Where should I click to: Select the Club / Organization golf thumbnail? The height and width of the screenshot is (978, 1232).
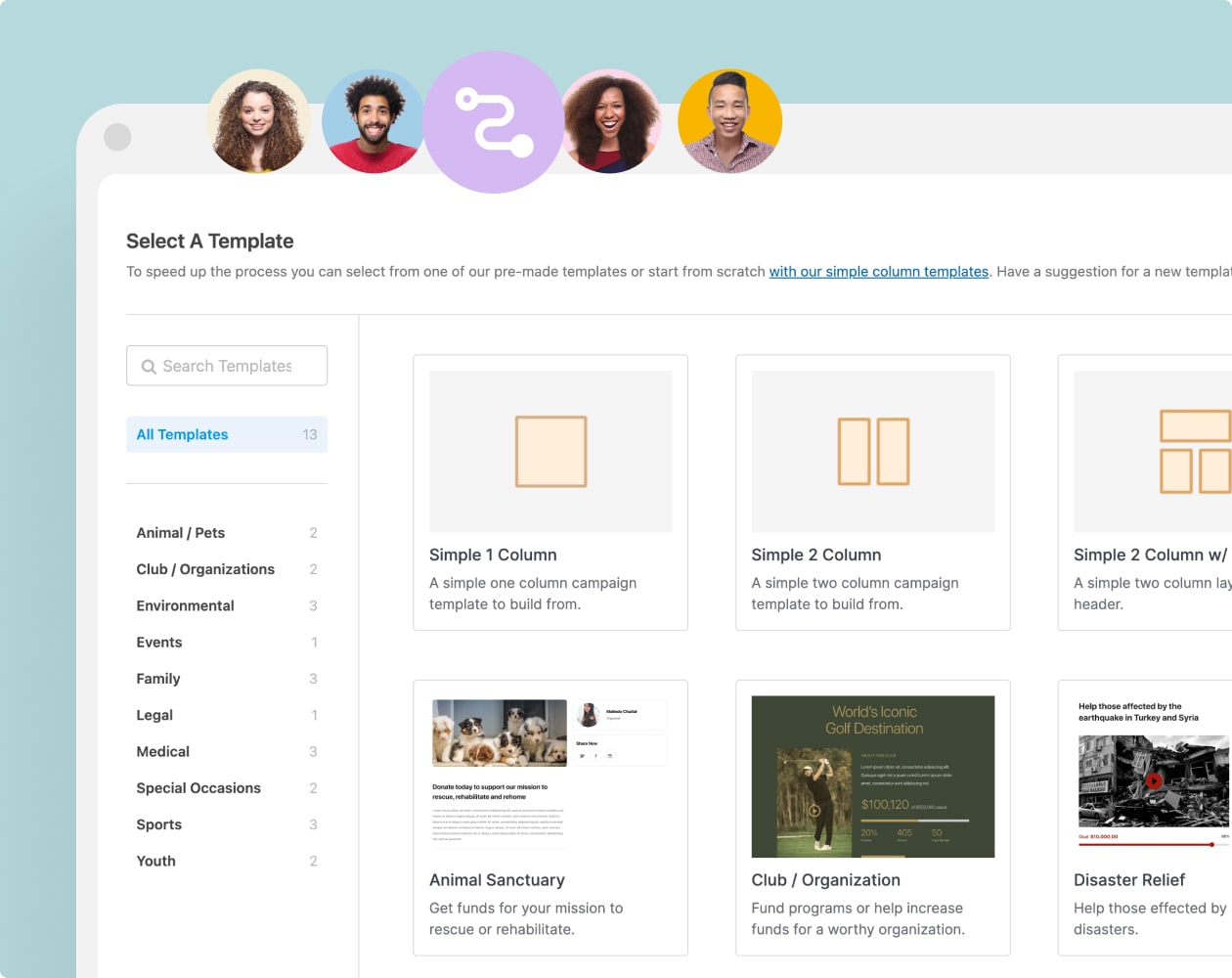tap(872, 777)
